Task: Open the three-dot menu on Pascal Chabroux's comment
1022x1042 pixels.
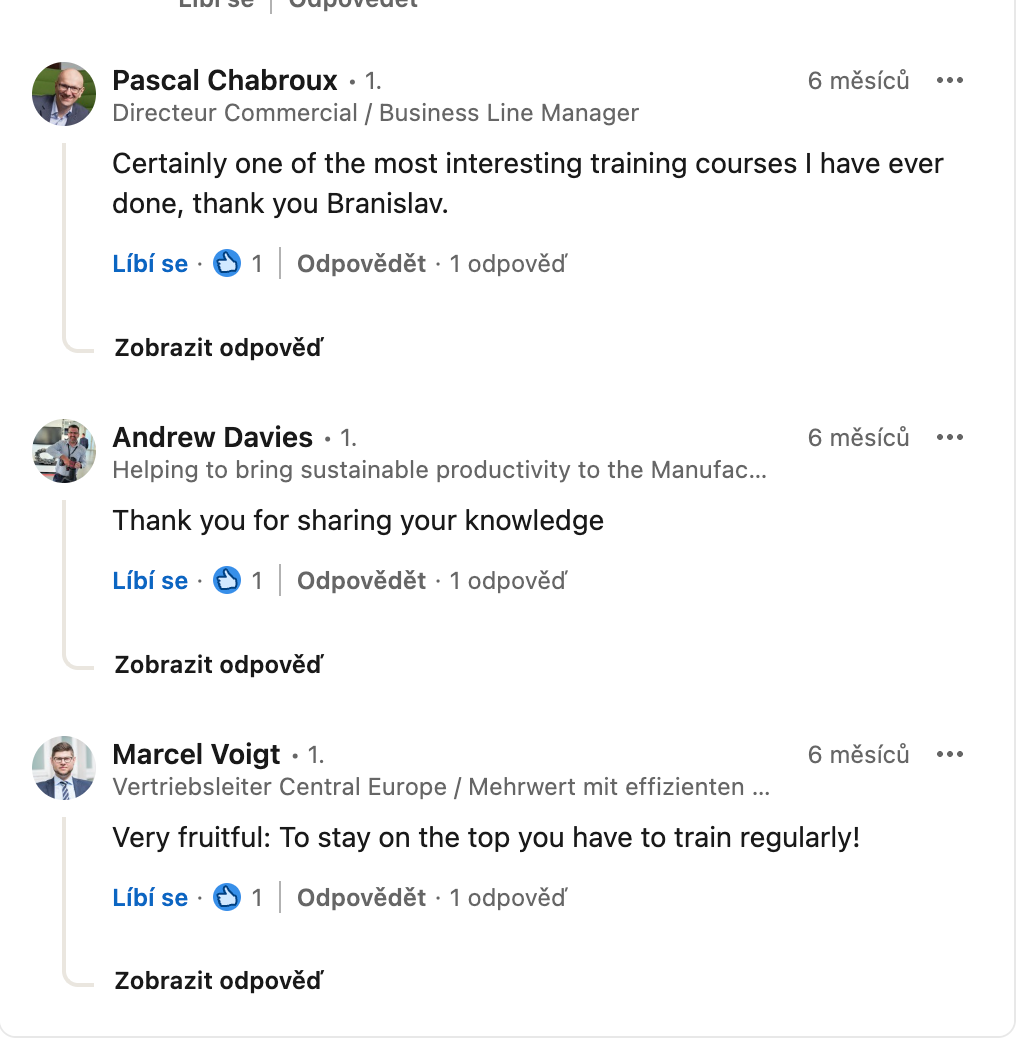Action: tap(949, 80)
